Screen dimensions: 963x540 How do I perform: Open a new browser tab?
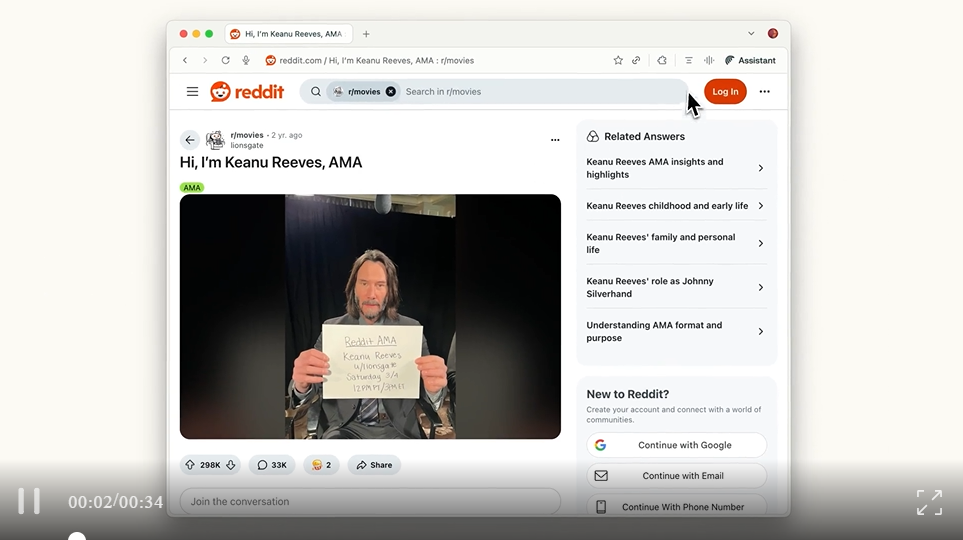click(366, 34)
